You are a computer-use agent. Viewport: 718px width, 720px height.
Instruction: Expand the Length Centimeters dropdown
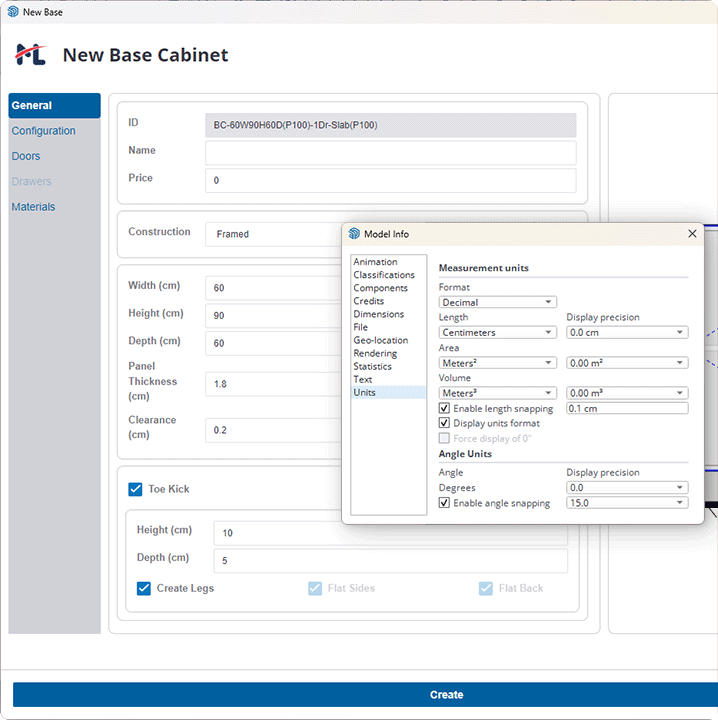(497, 332)
